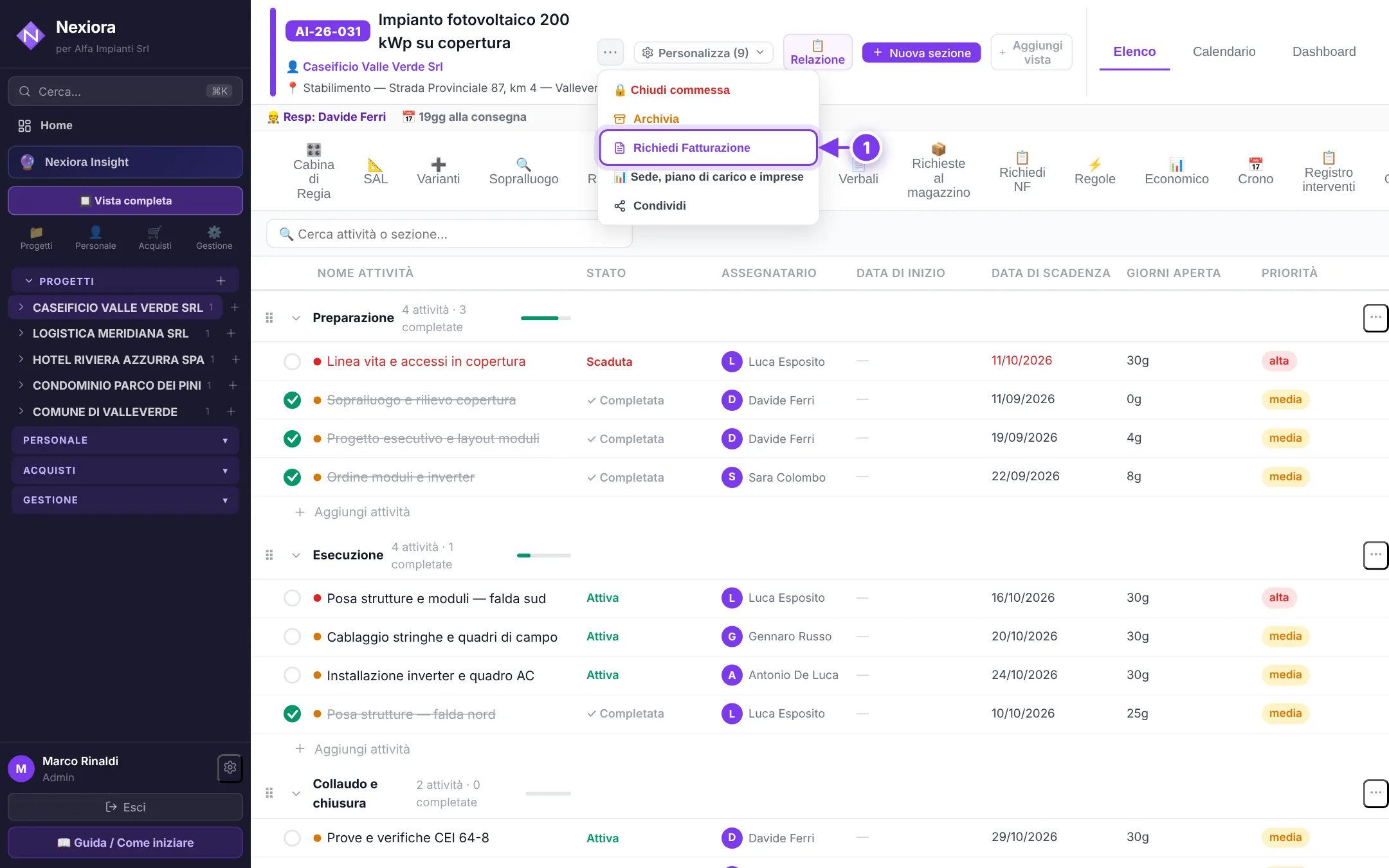
Task: Click the three-dots menu button beside Personalizza
Action: (610, 52)
